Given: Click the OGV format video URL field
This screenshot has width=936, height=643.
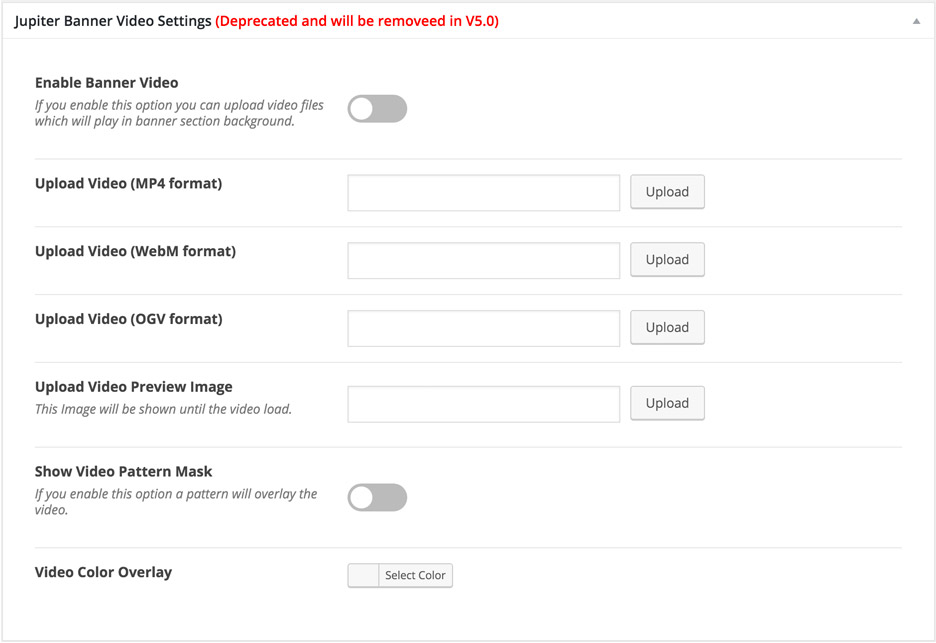Looking at the screenshot, I should coord(484,328).
